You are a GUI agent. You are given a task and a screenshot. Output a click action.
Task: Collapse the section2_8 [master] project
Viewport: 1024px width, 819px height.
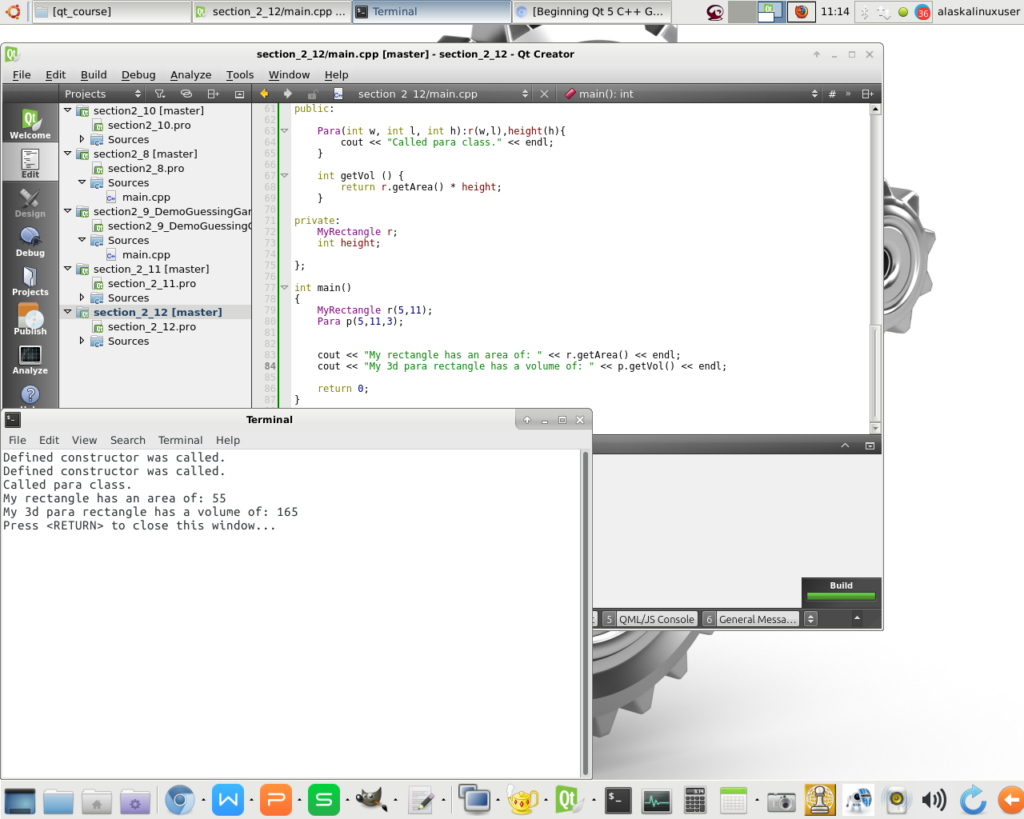[68, 154]
